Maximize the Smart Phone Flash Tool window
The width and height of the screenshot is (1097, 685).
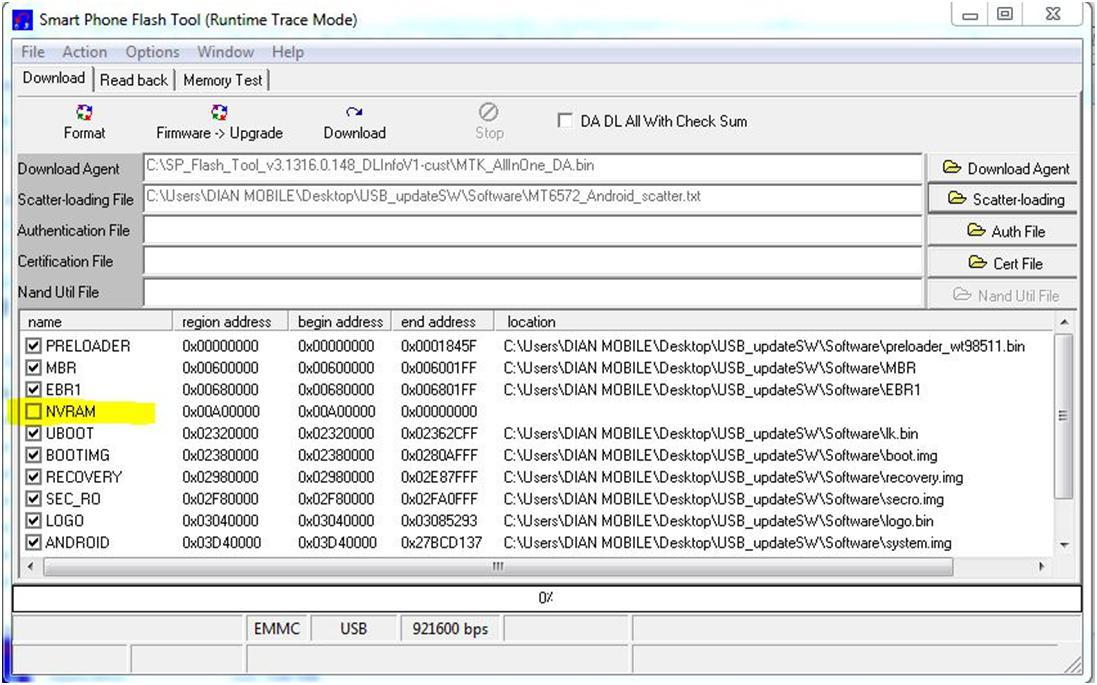point(1005,14)
